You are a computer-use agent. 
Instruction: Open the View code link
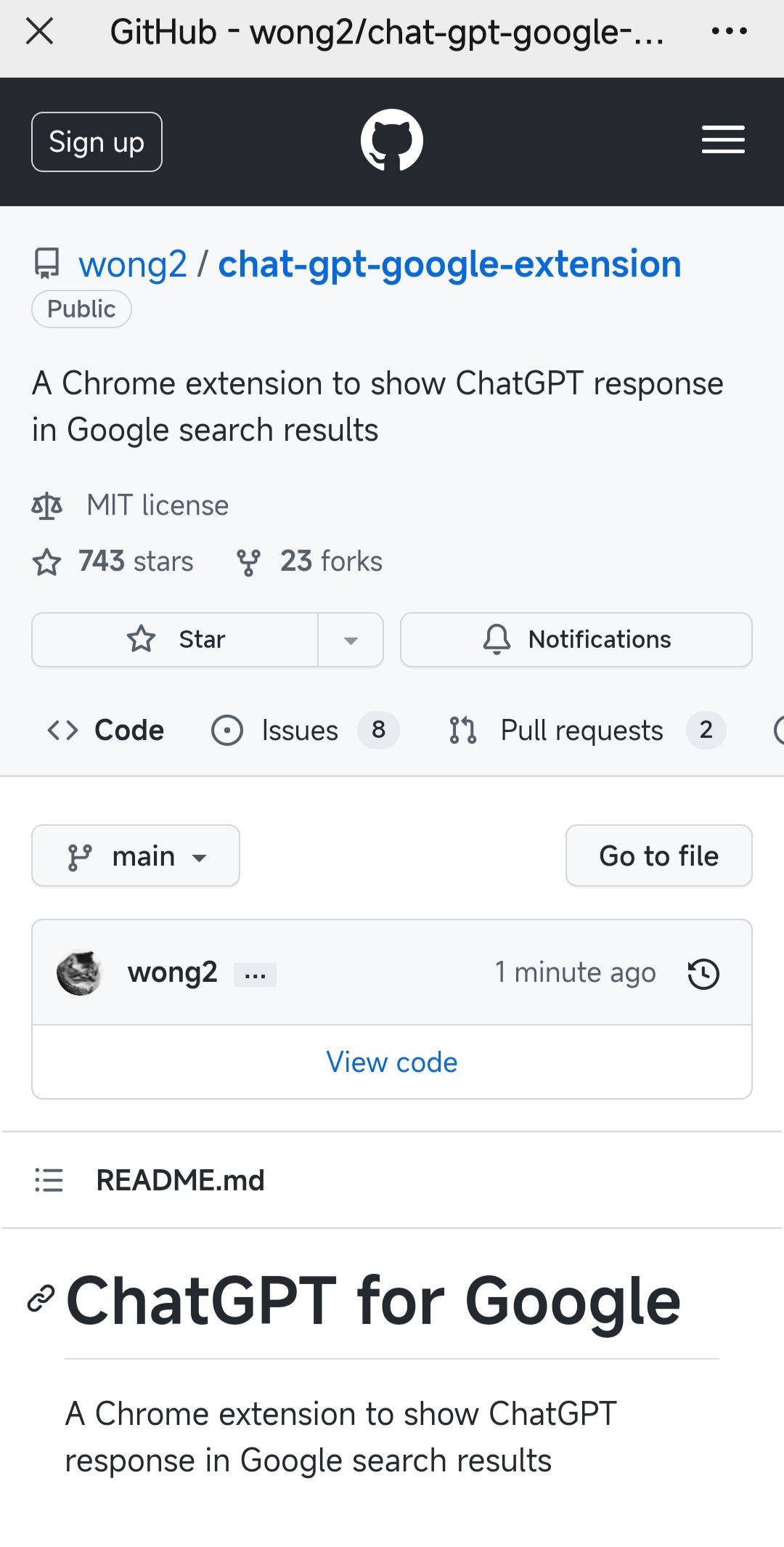coord(392,1062)
